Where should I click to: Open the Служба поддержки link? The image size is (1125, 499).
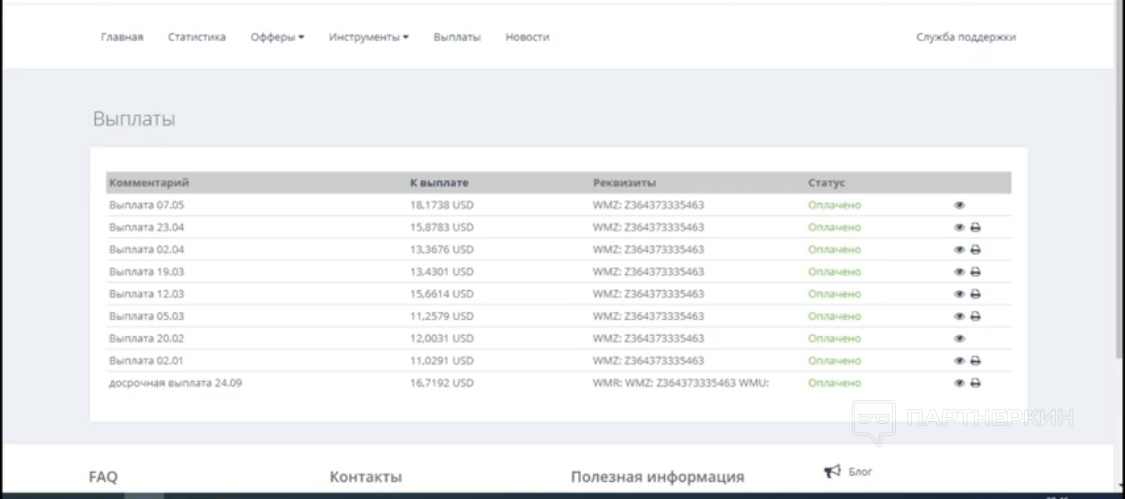(x=965, y=37)
